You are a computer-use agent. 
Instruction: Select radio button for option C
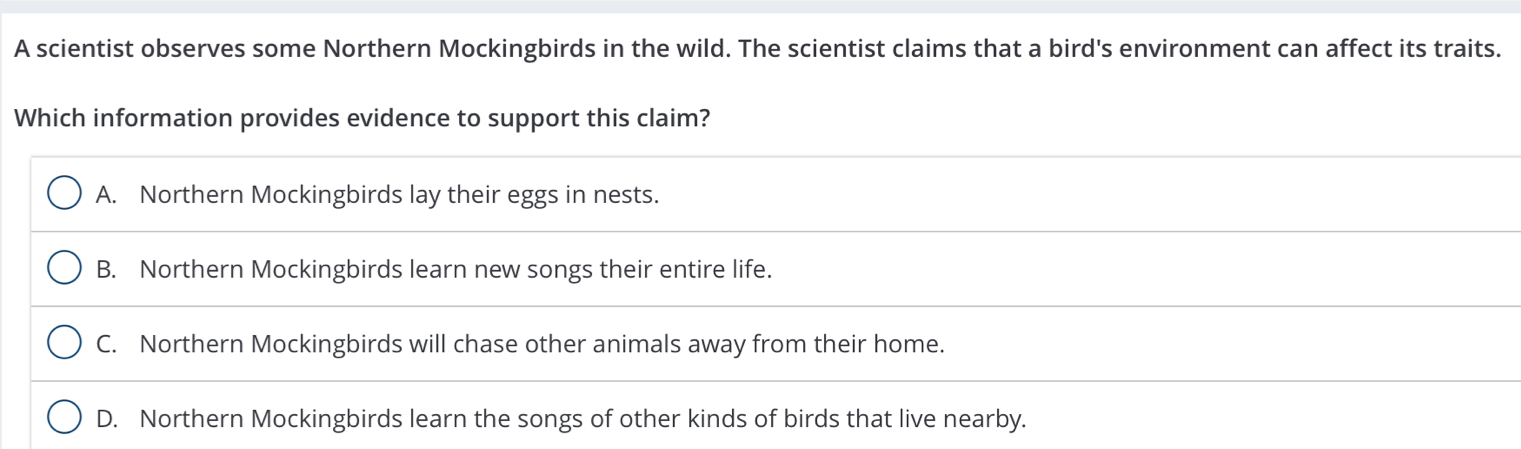pos(64,344)
